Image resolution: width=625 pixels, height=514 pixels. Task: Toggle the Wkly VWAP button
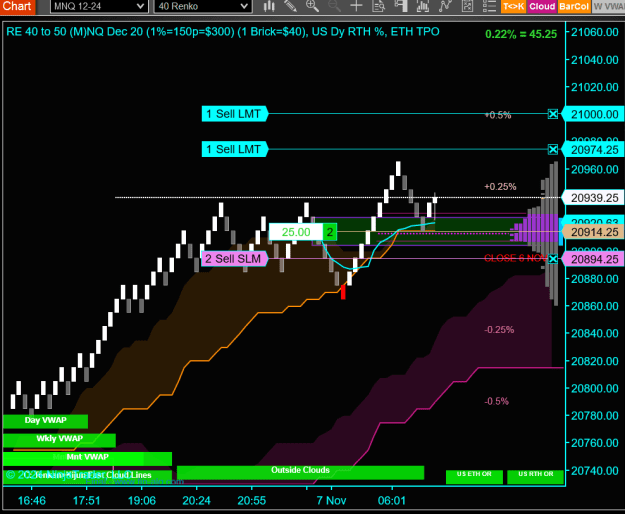pyautogui.click(x=59, y=439)
